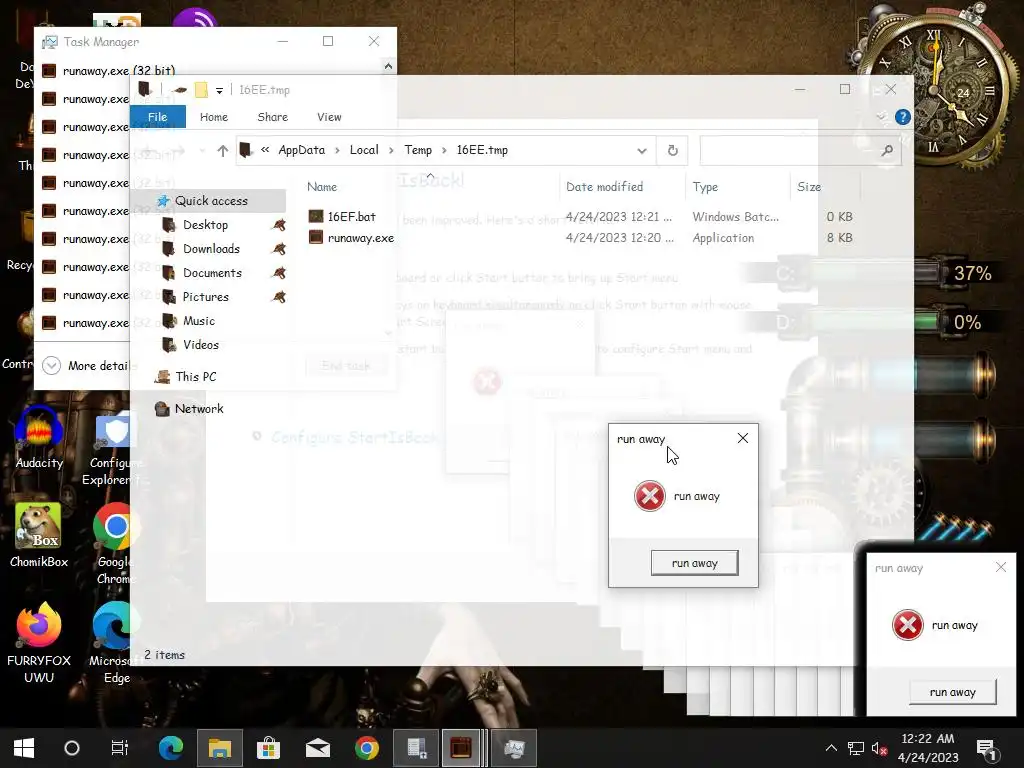Open the Microsoft Edge desktop shortcut
Screen dimensions: 1024x768
coord(116,643)
